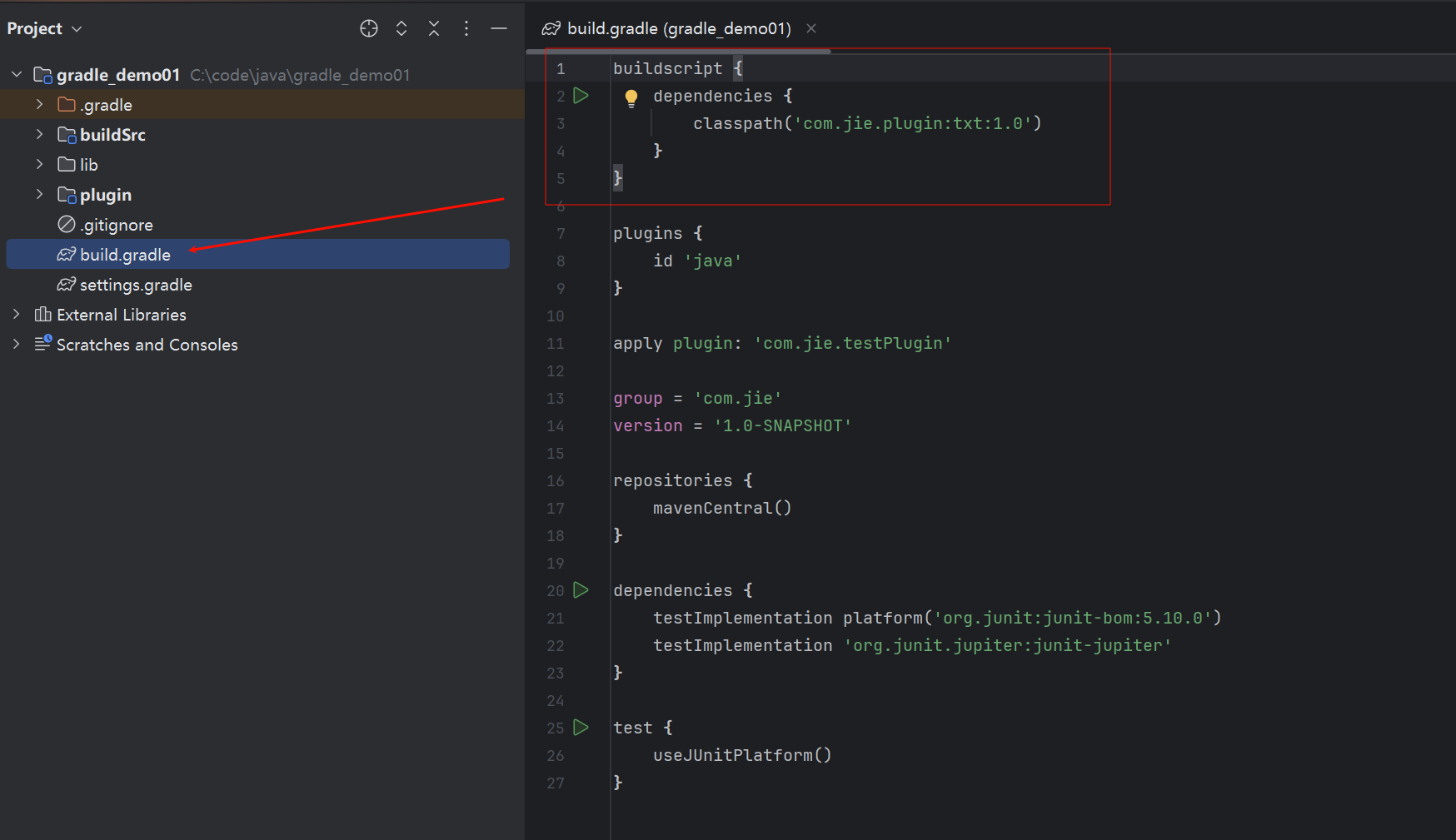
Task: Click 'org.junit.jupiter:junit-jupiter' string
Action: [x=1008, y=645]
